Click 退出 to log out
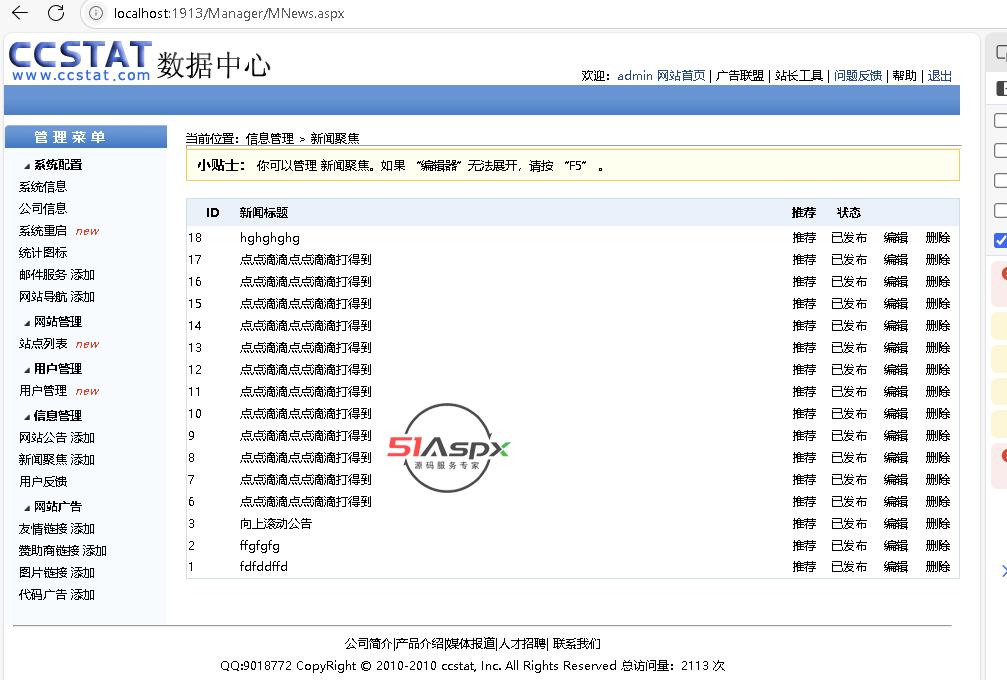The width and height of the screenshot is (1007, 680). click(940, 76)
